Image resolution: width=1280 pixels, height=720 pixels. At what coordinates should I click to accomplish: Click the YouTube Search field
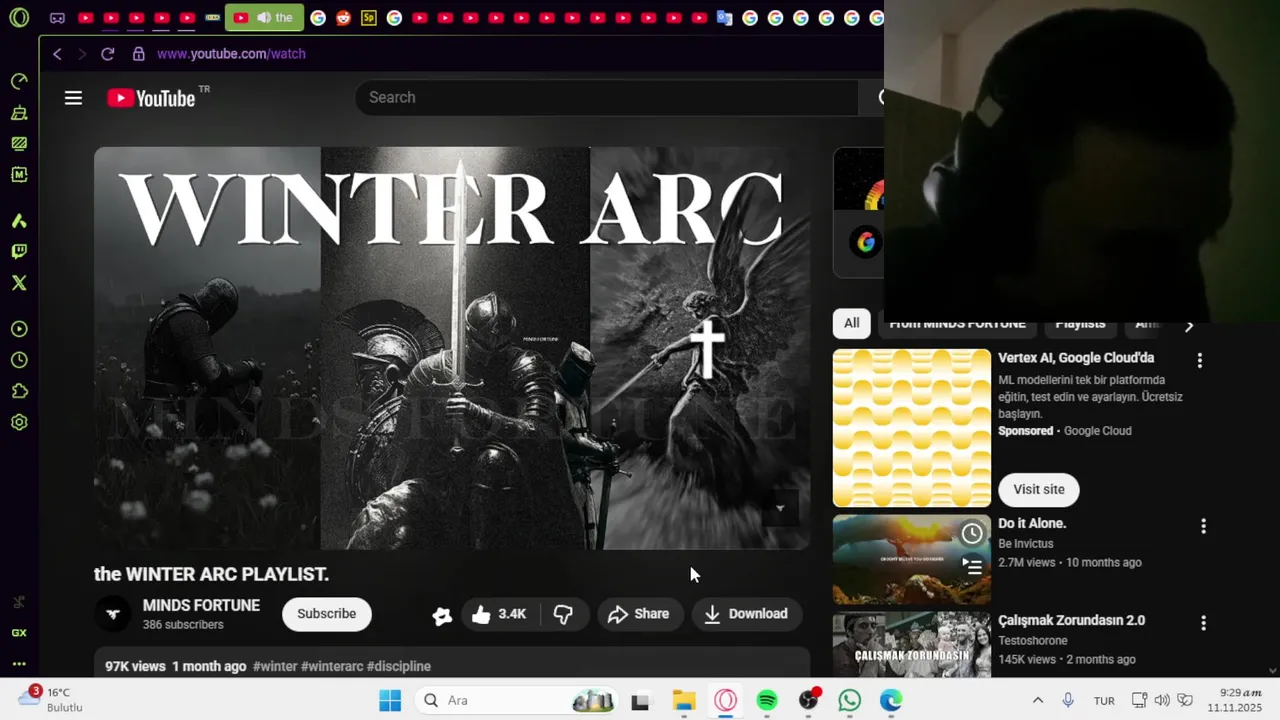click(x=606, y=97)
